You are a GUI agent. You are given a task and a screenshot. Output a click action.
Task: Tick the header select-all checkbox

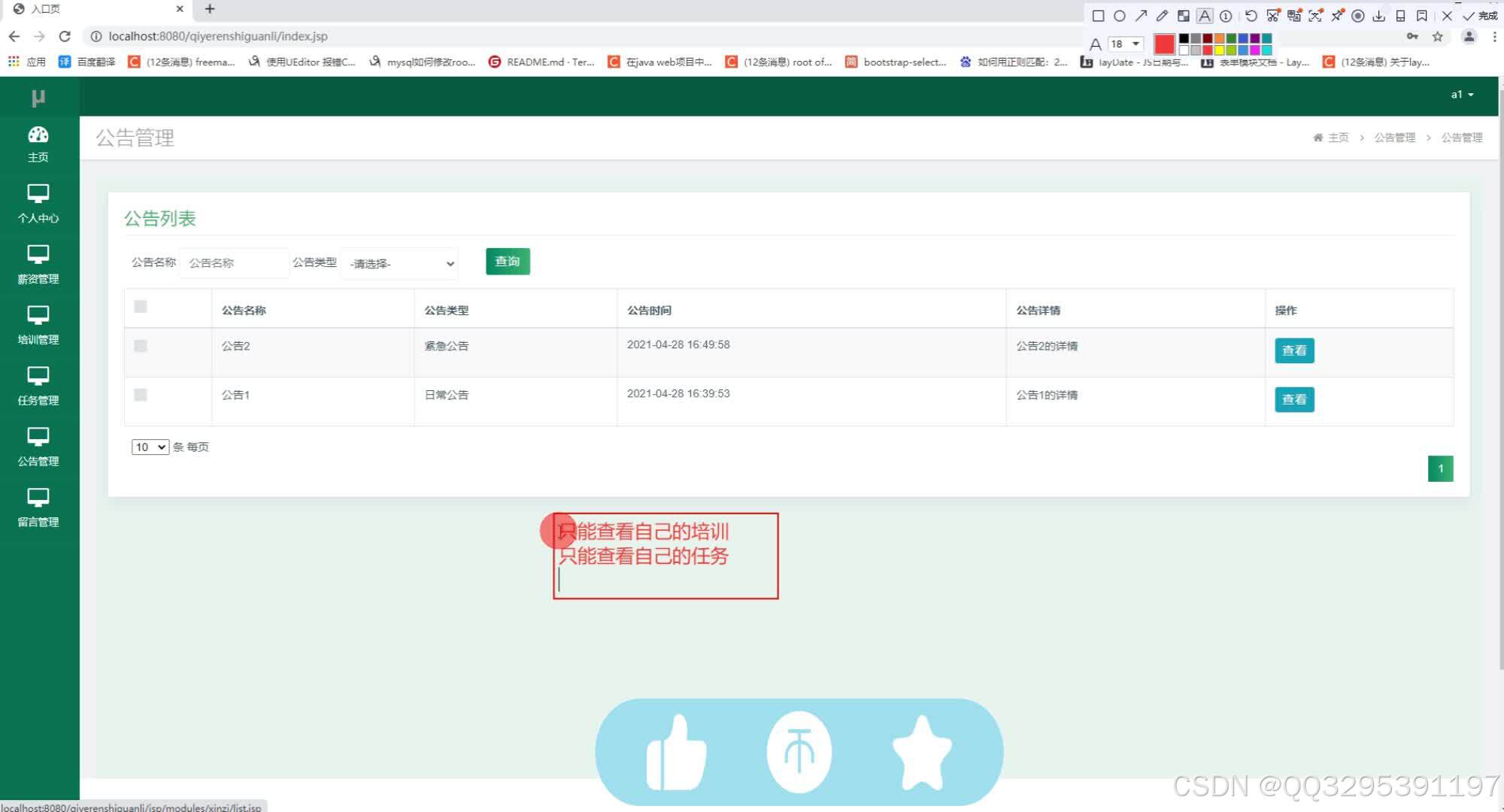pyautogui.click(x=141, y=306)
